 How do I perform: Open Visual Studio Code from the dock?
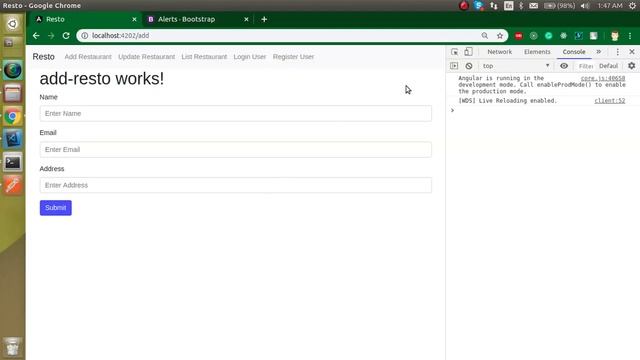(x=13, y=139)
